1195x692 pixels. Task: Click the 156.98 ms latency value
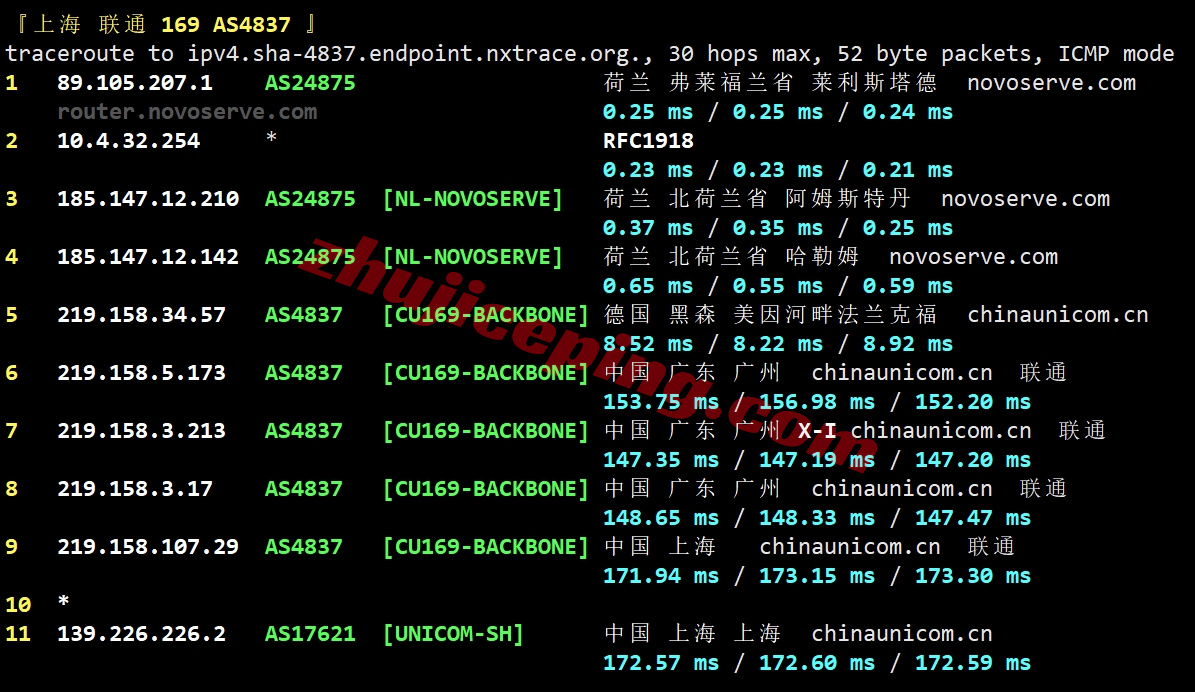tap(817, 402)
